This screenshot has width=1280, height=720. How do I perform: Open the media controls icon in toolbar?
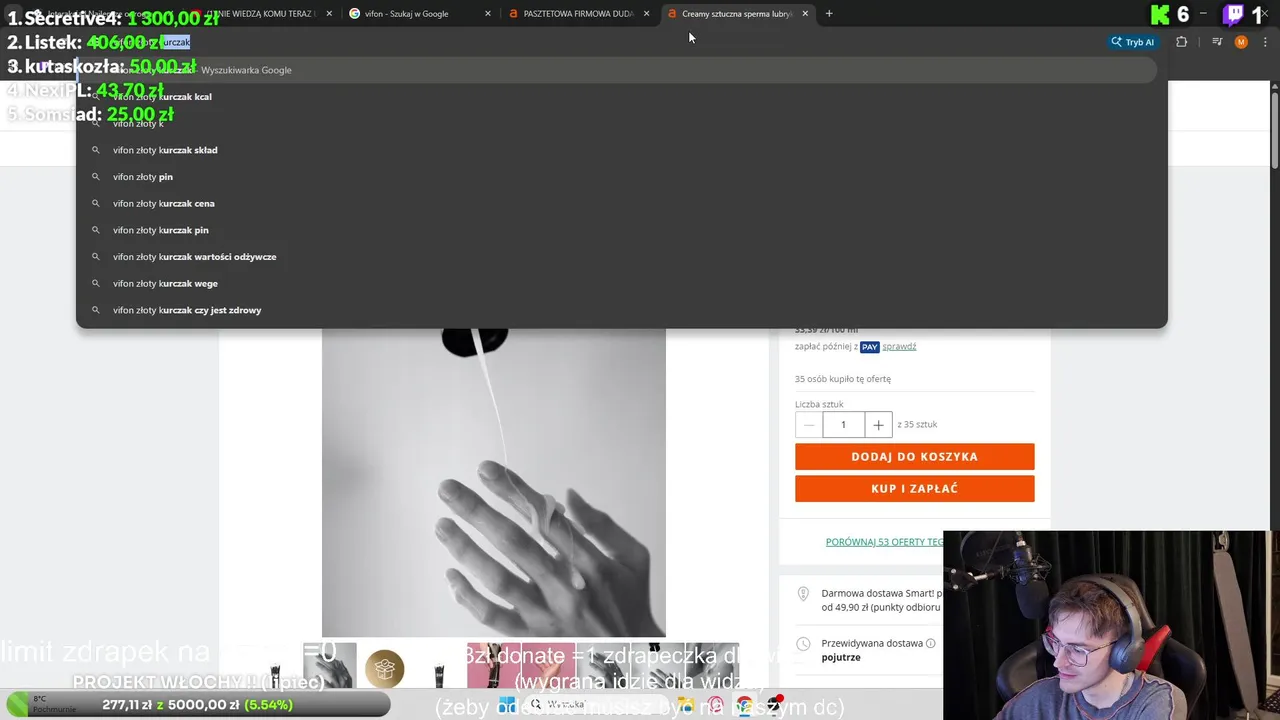pos(1217,42)
